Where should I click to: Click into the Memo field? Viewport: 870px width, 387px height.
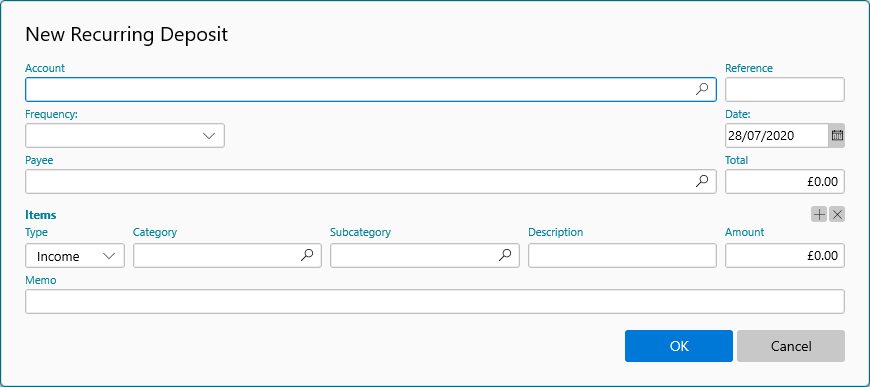(x=434, y=301)
